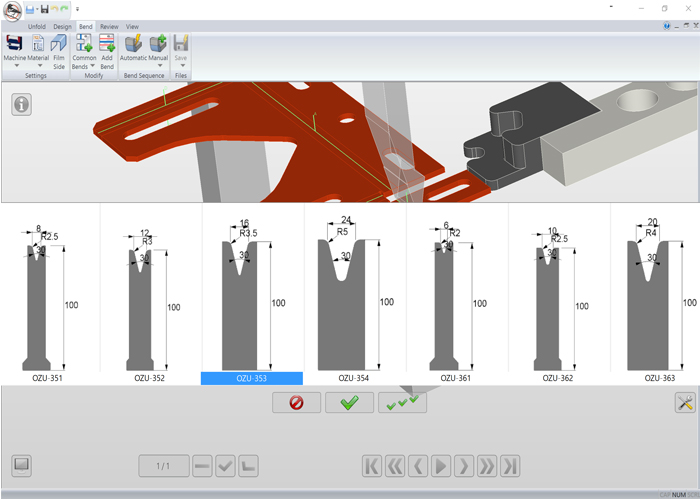Image resolution: width=700 pixels, height=500 pixels.
Task: Click the Add Bend icon
Action: tap(107, 44)
